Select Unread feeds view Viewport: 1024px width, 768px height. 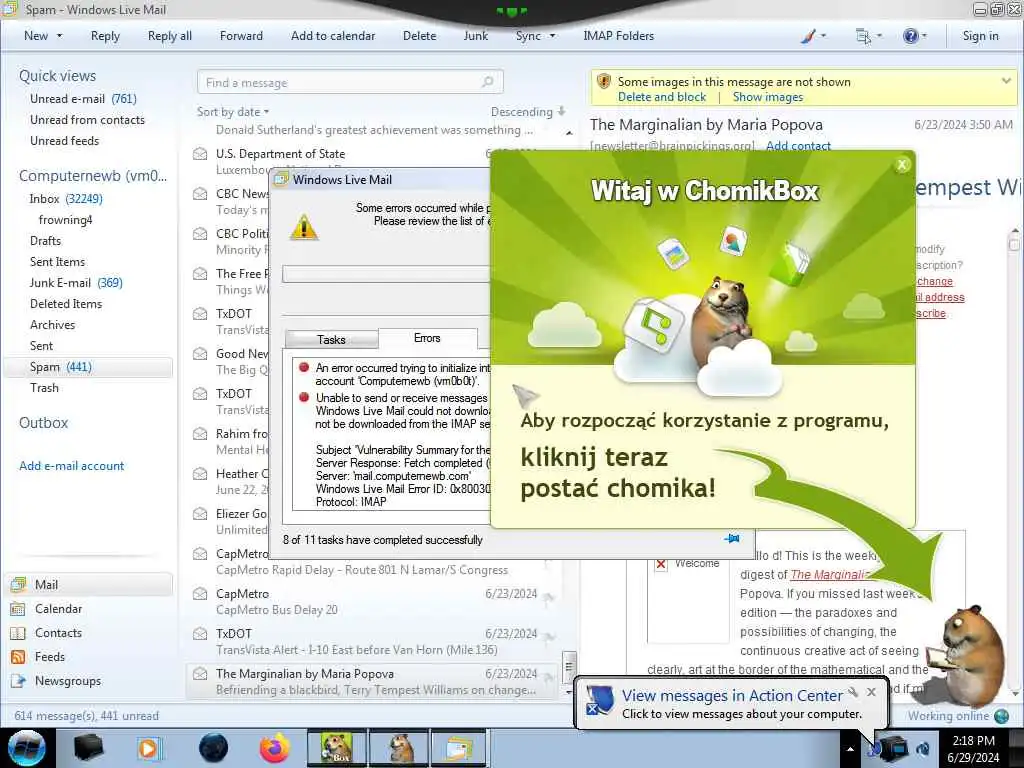[65, 140]
